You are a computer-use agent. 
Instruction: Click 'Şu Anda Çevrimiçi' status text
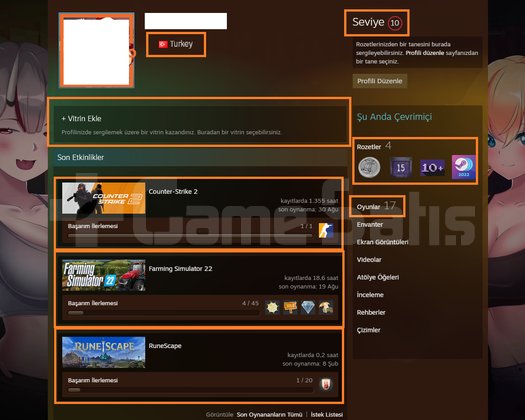394,117
